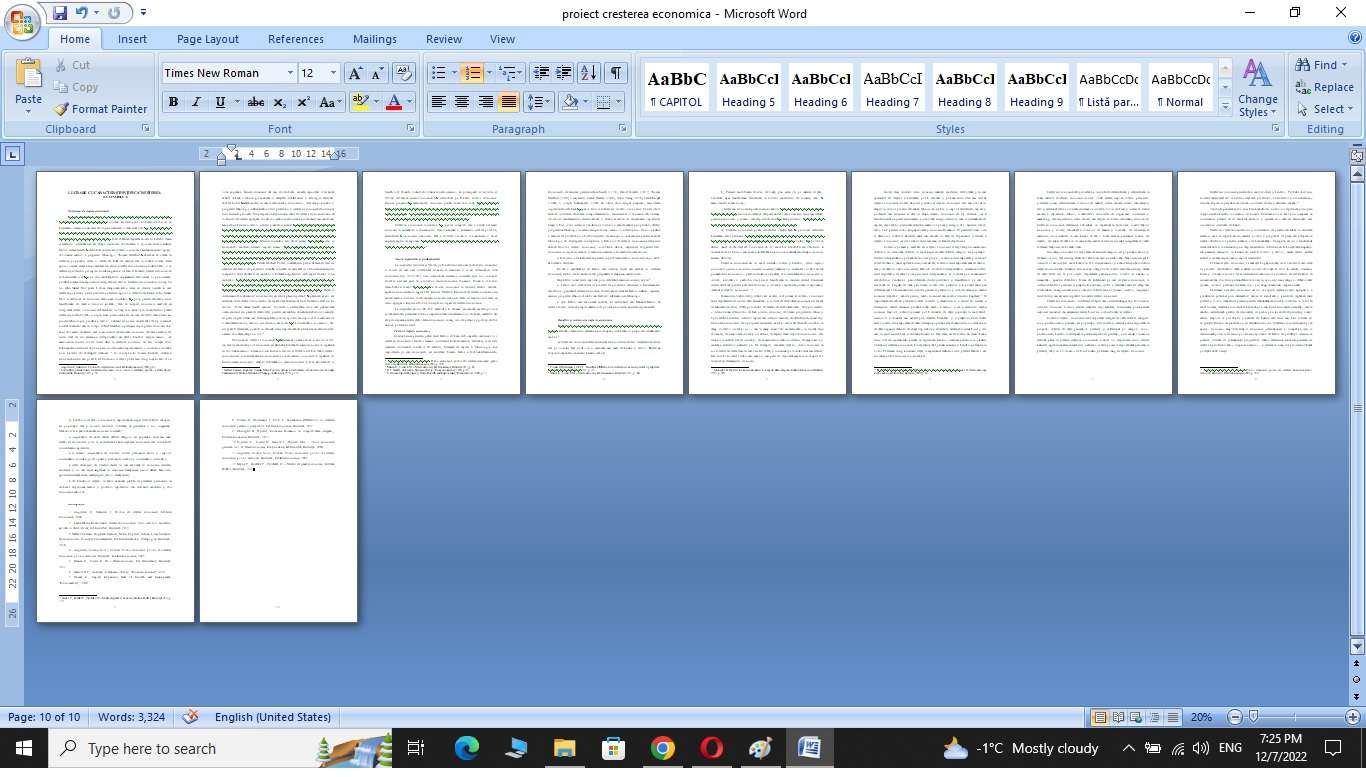Enable Justify paragraph alignment
1366x777 pixels.
coord(509,102)
